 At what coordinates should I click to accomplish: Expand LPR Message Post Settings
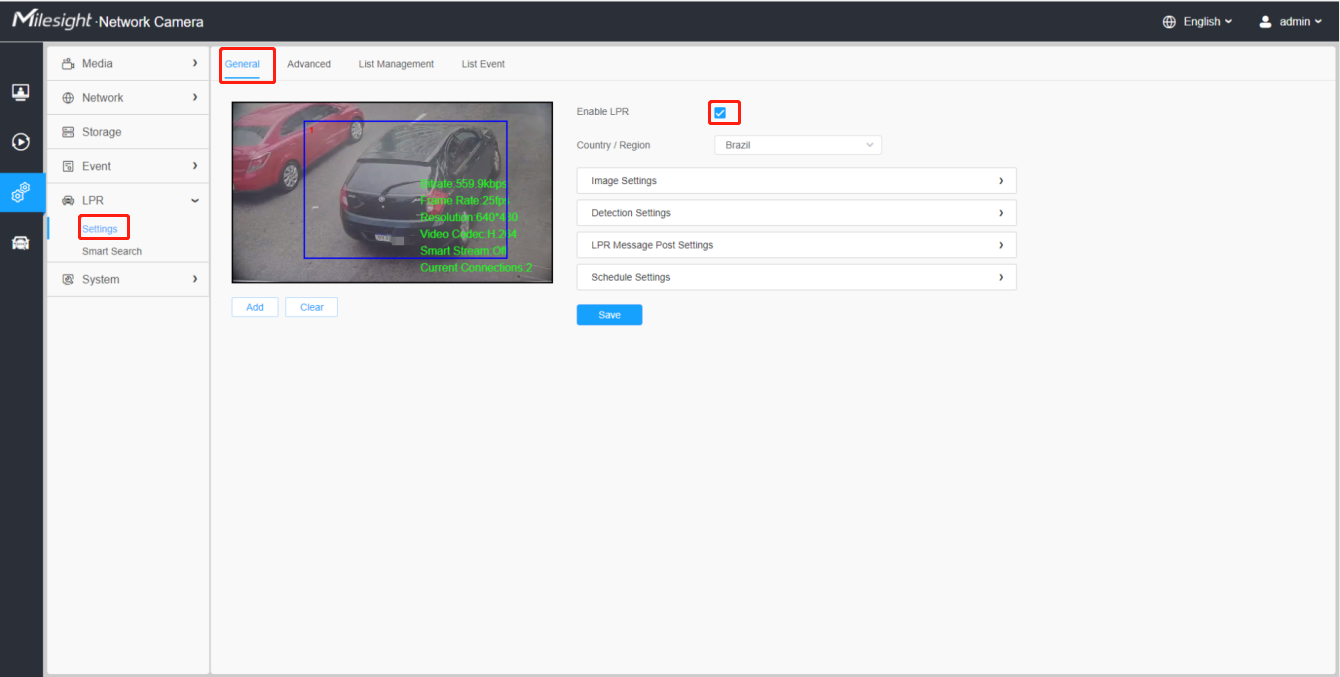point(796,245)
